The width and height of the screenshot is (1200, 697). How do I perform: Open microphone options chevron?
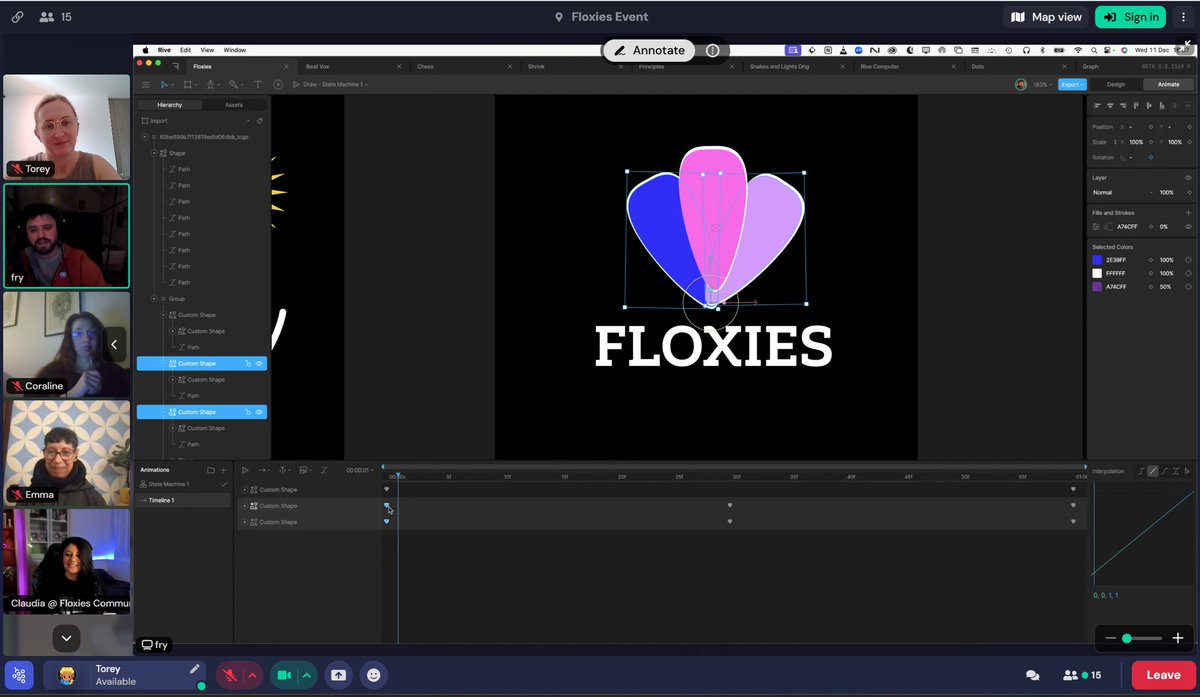click(x=252, y=675)
